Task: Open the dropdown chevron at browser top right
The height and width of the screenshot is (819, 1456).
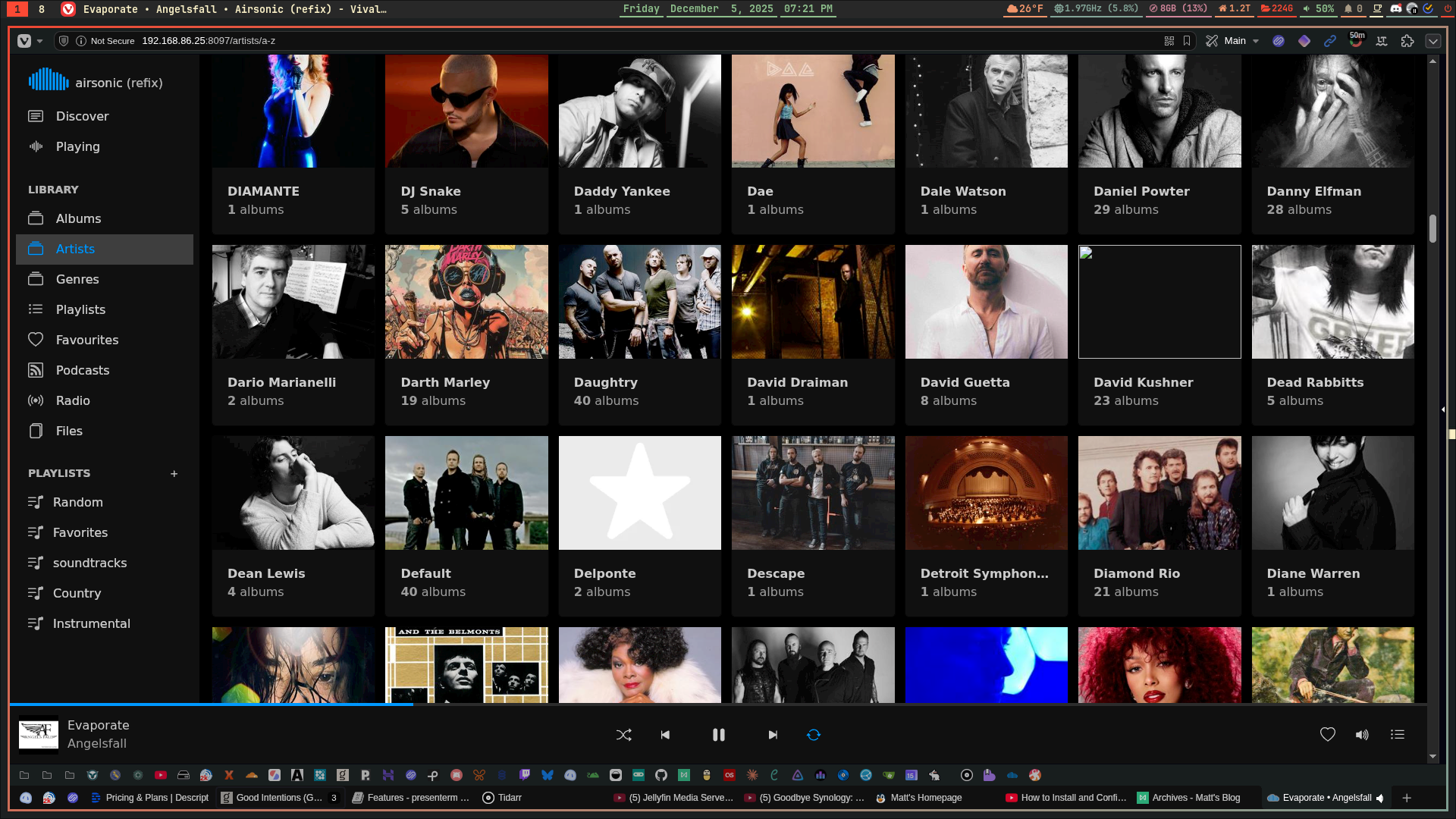Action: pos(1434,41)
